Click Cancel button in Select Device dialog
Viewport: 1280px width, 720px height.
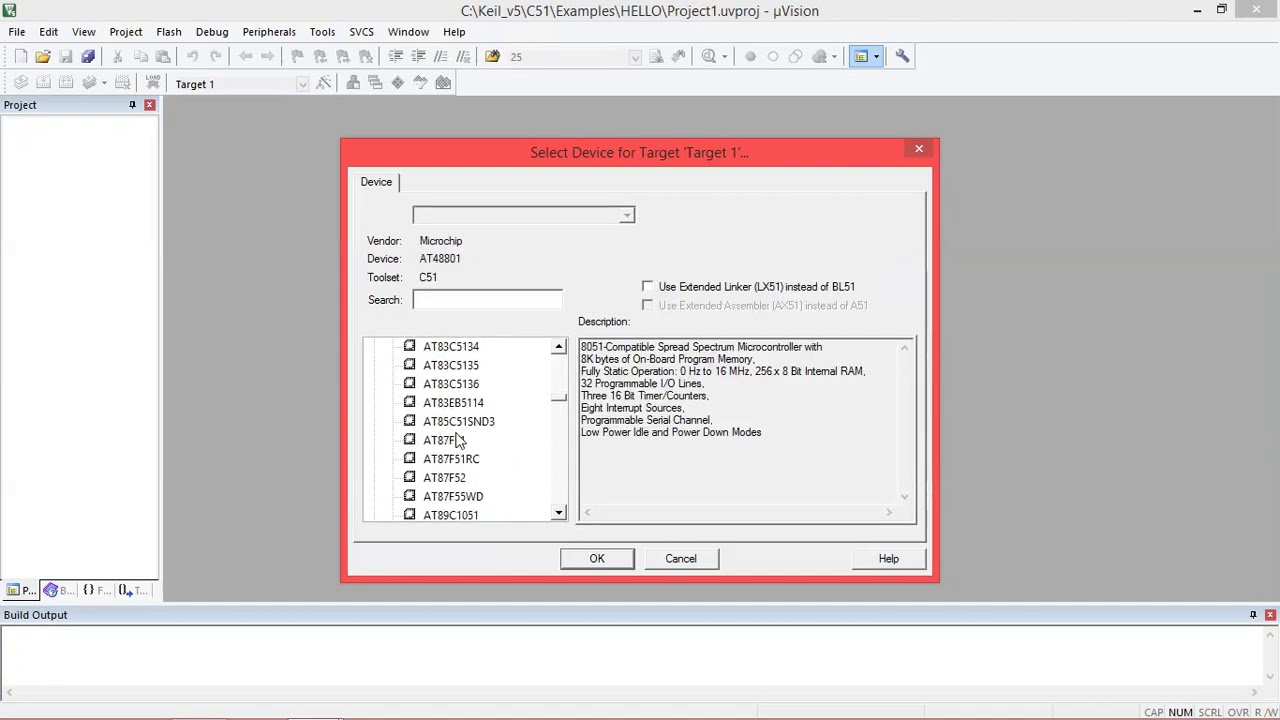(x=681, y=559)
